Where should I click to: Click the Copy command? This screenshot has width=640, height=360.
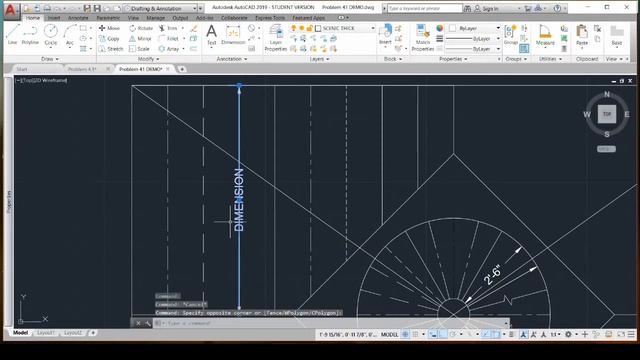[x=109, y=38]
